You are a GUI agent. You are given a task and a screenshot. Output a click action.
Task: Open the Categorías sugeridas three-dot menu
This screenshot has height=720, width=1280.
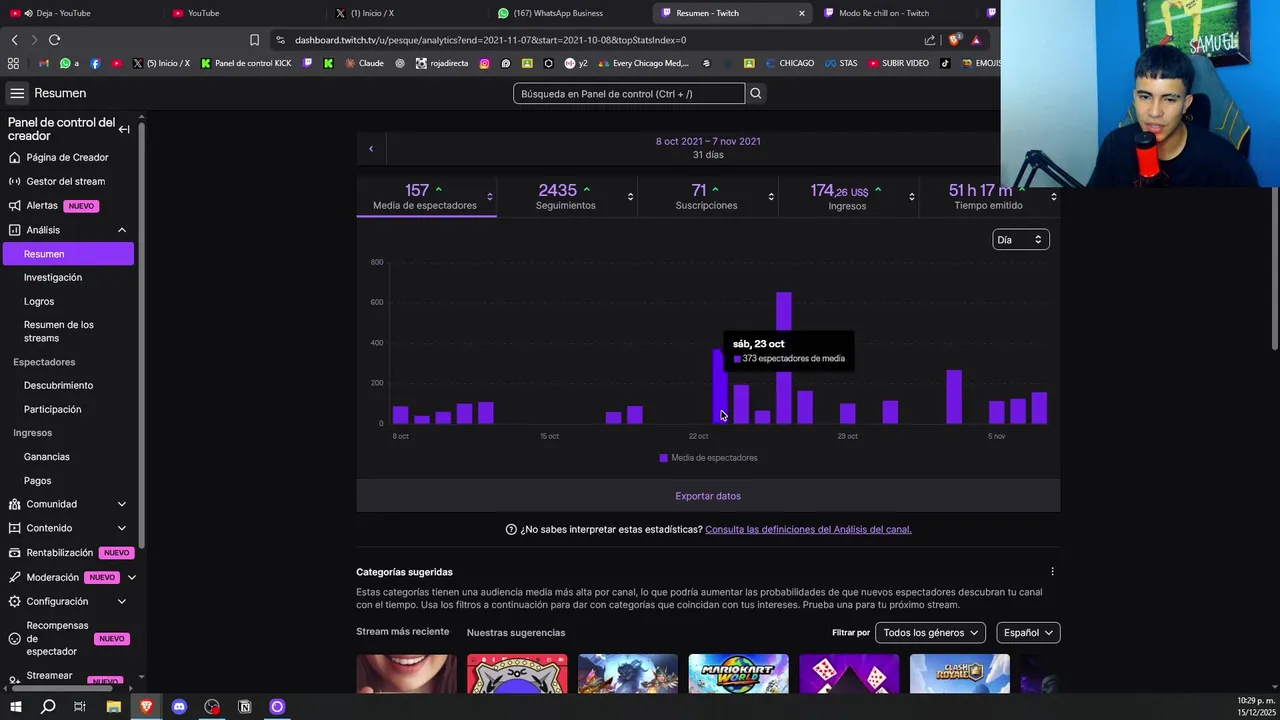(1052, 572)
